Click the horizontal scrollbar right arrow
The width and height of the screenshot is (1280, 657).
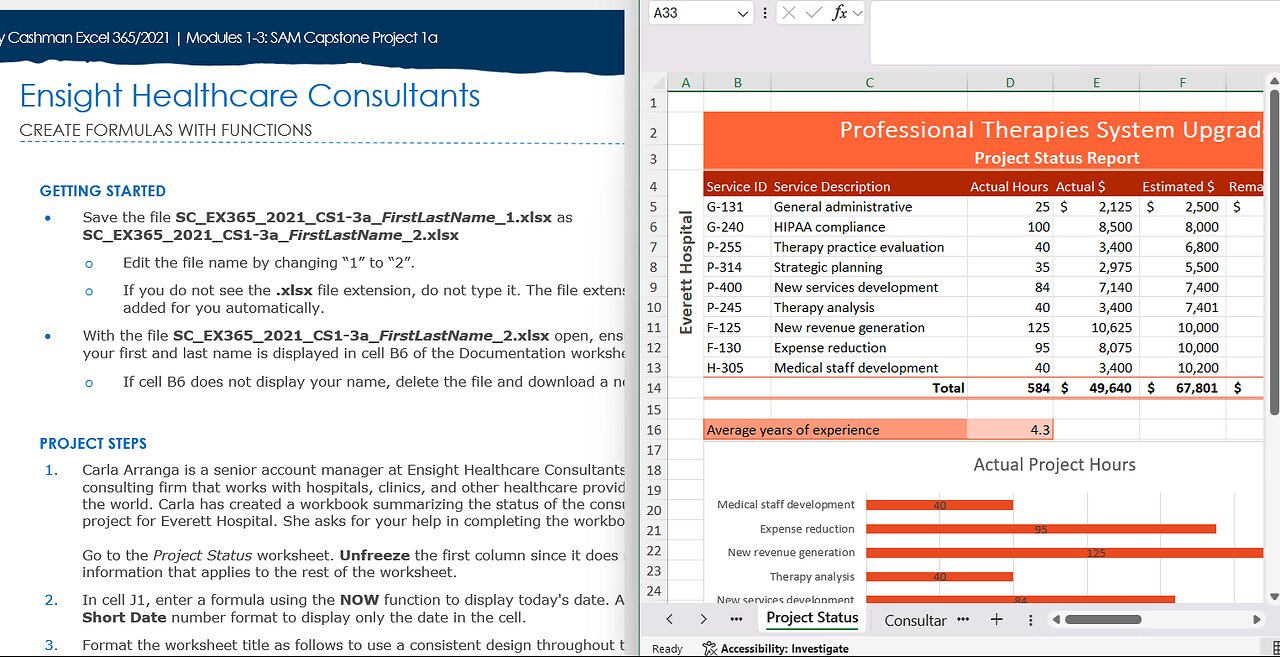tap(1258, 620)
